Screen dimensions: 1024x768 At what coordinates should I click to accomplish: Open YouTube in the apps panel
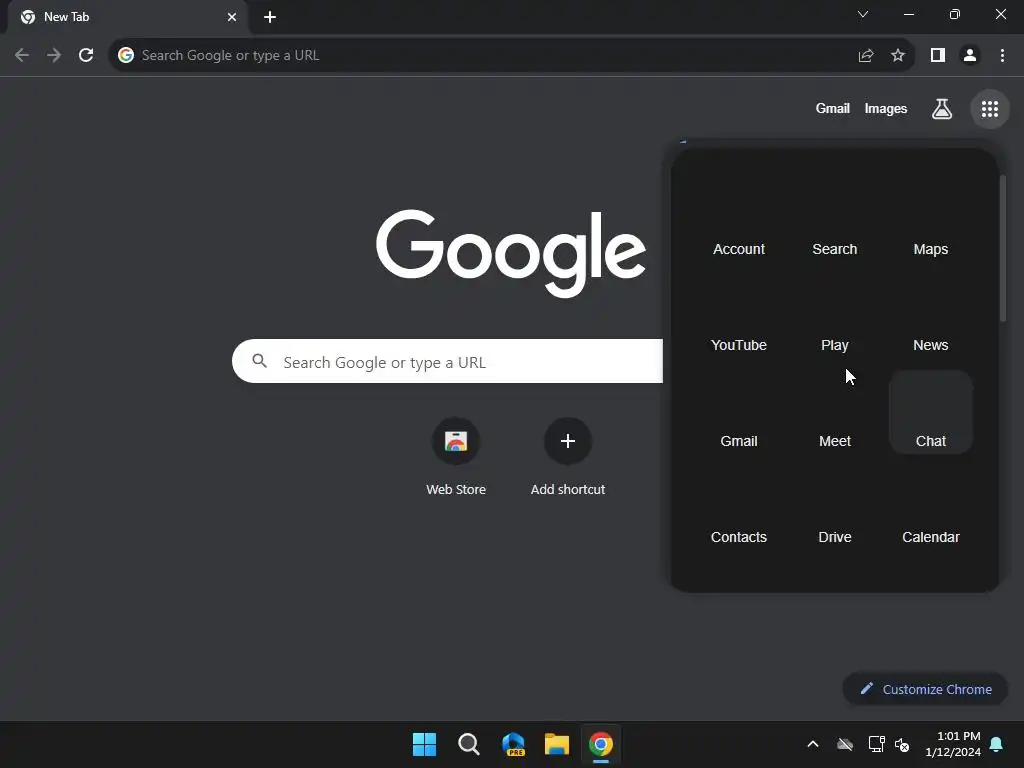(739, 318)
